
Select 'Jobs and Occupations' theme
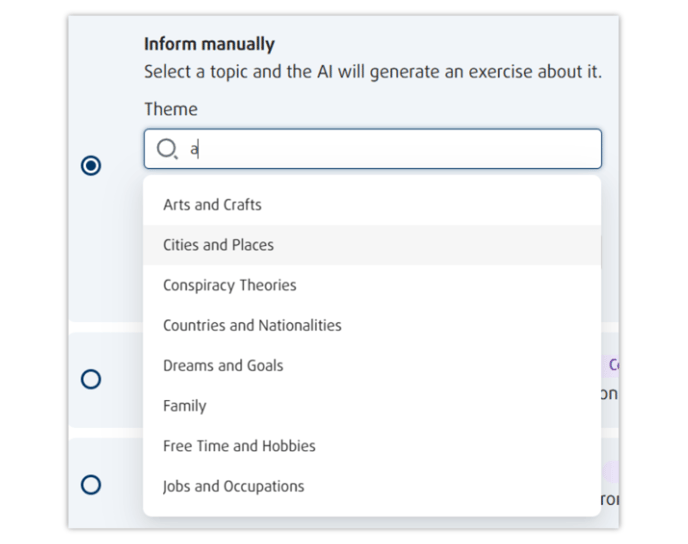tap(234, 487)
